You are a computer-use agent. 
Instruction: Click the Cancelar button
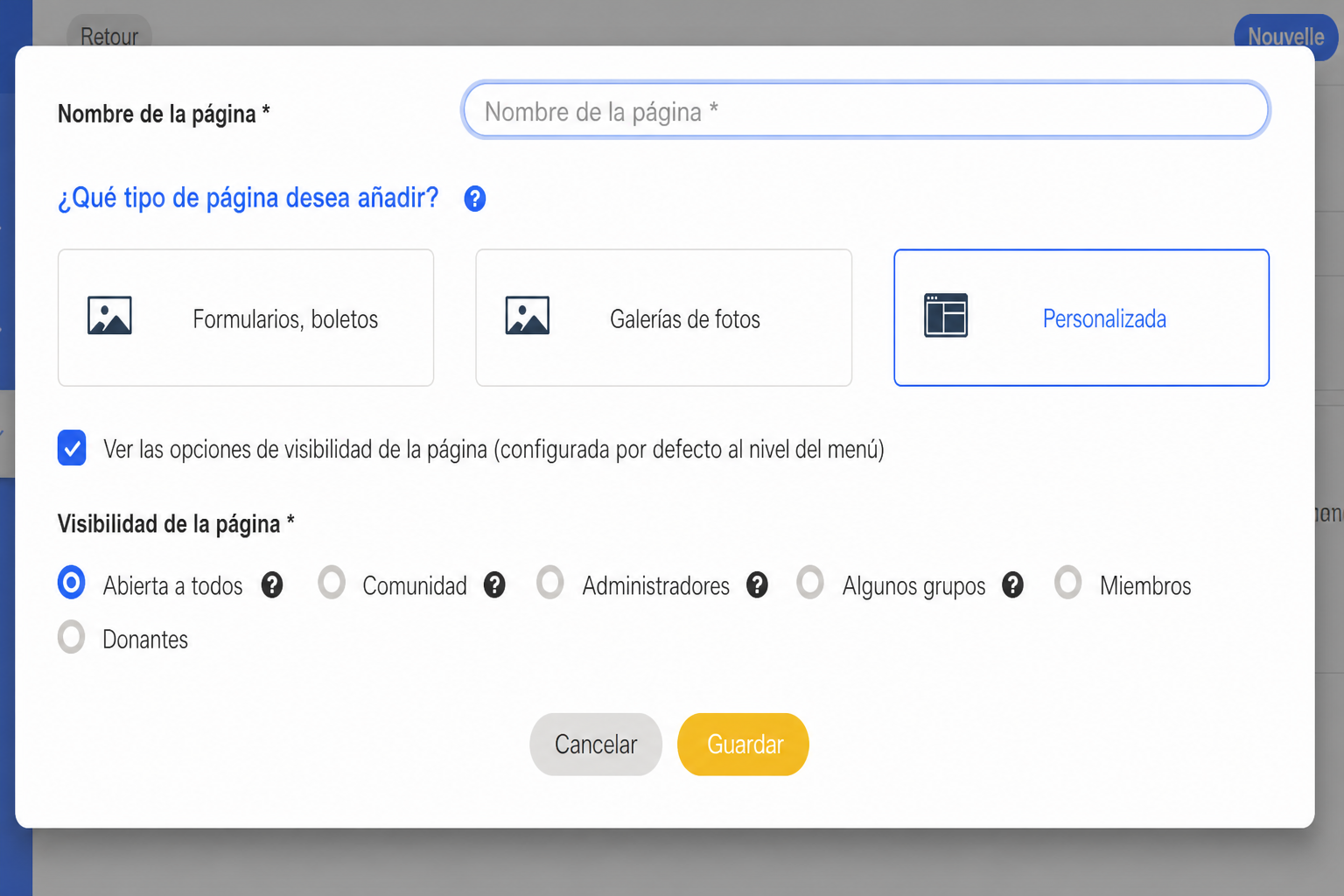point(596,745)
